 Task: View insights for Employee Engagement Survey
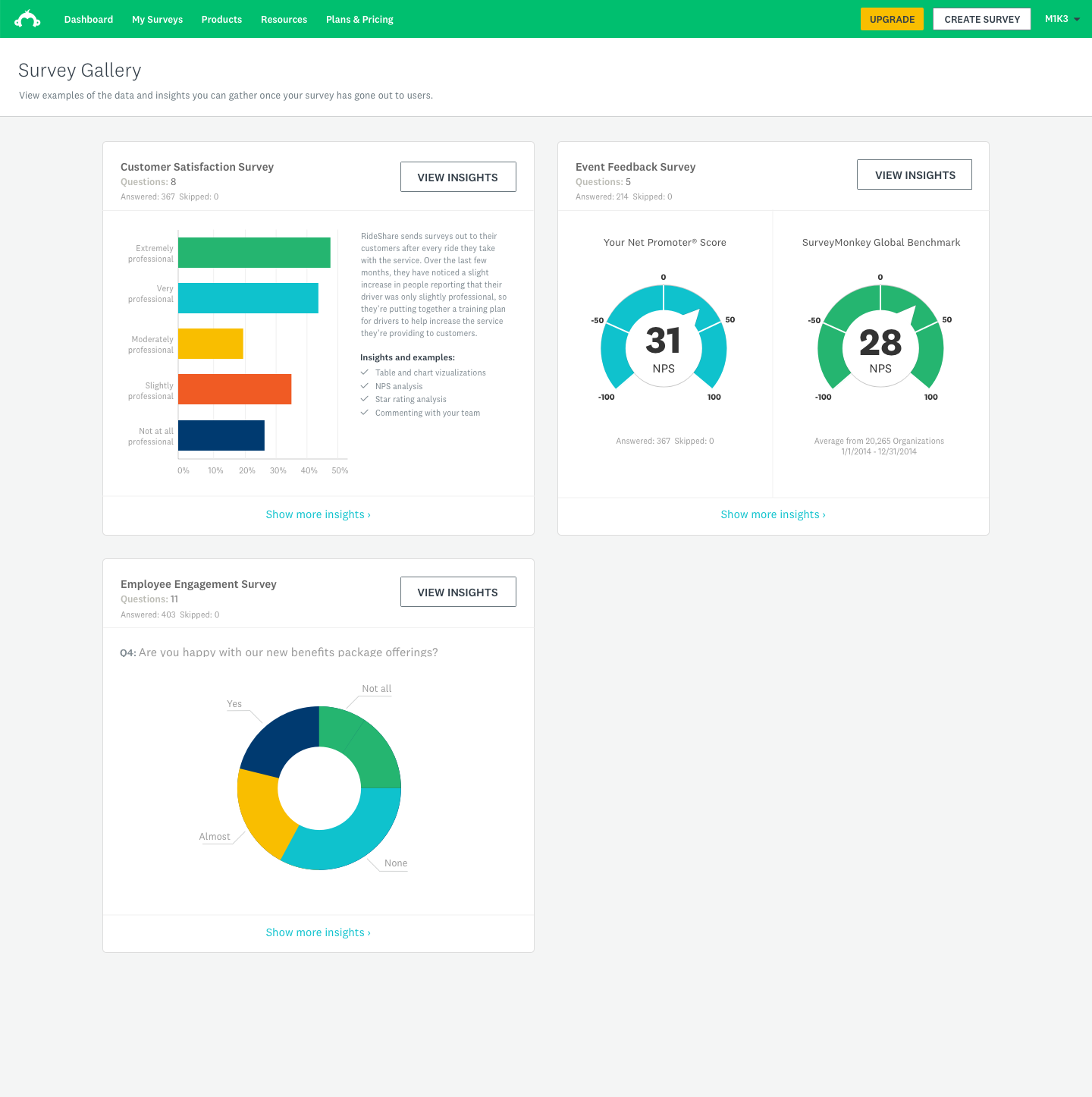coord(458,592)
